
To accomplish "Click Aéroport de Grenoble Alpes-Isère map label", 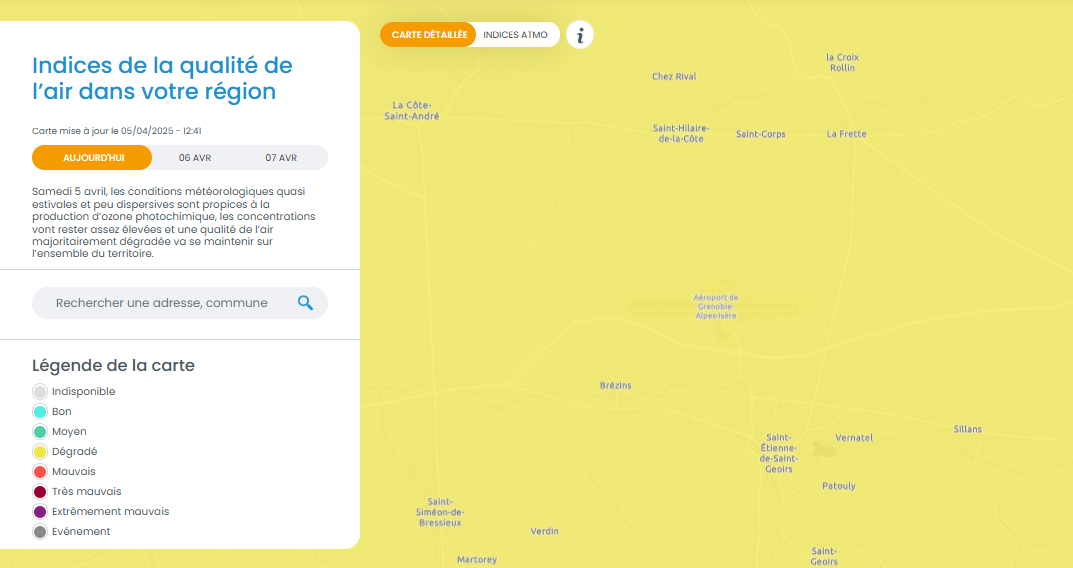I will tap(716, 306).
